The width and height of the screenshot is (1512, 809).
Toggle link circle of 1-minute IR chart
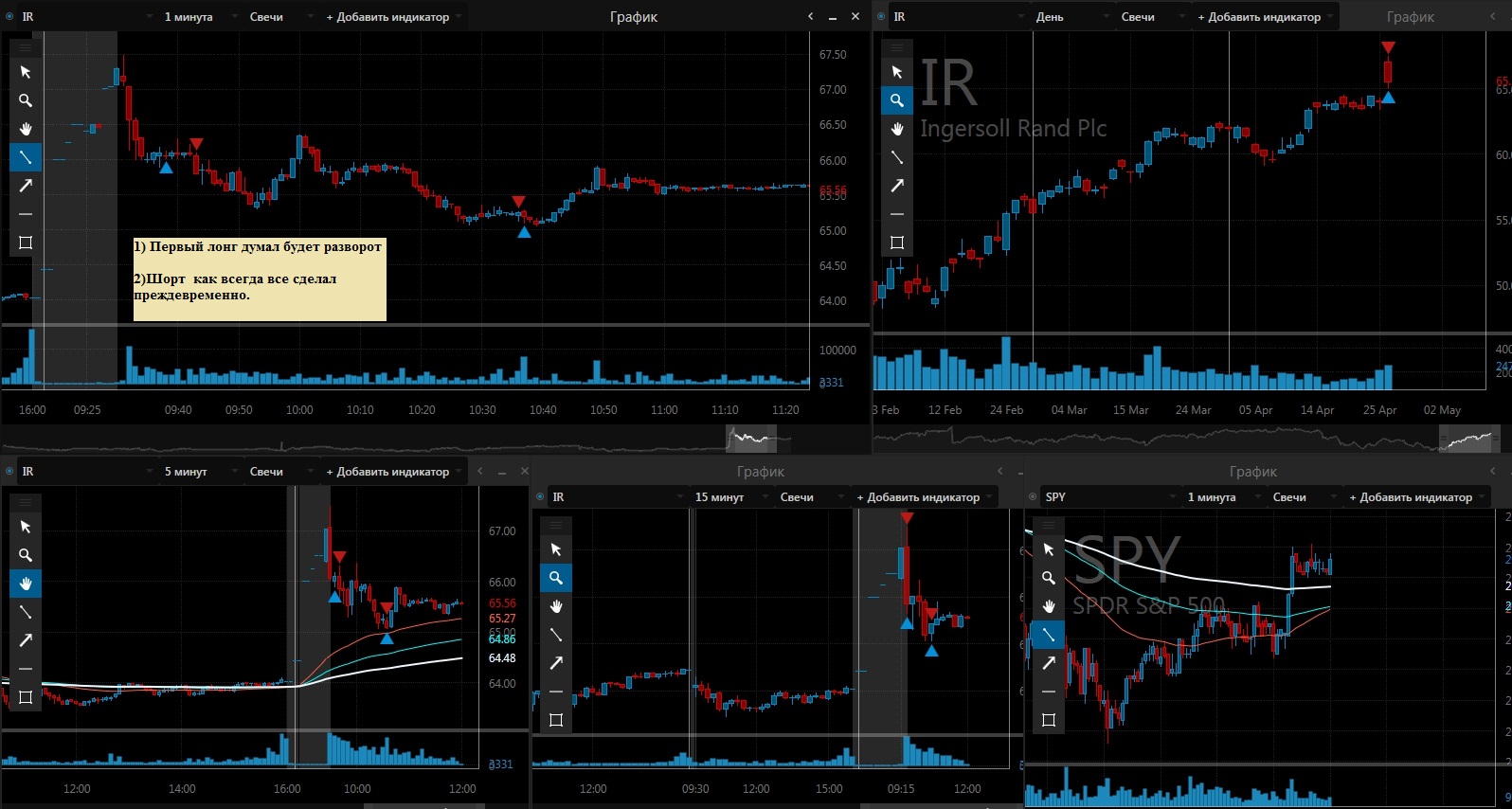tap(10, 16)
